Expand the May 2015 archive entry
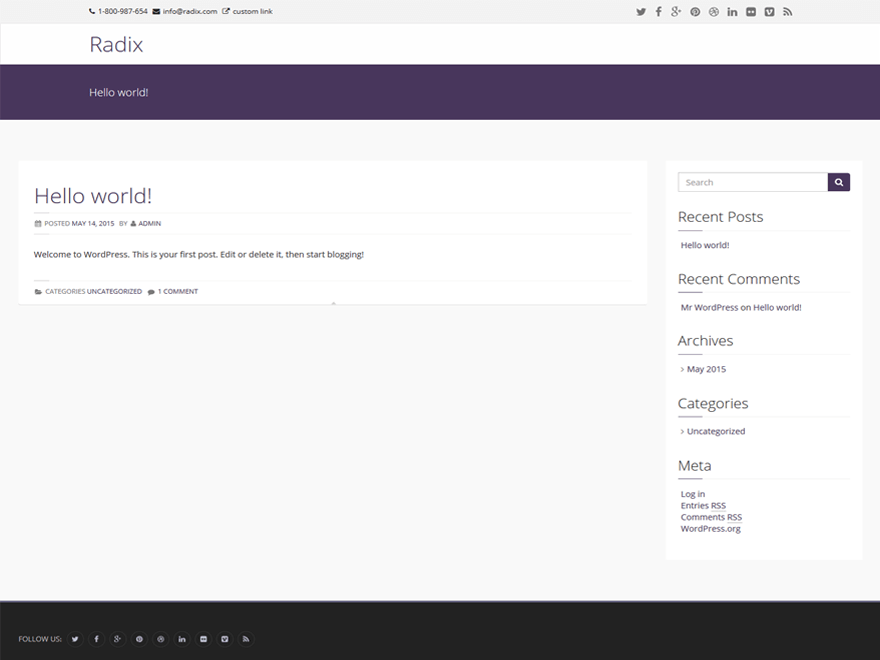Image resolution: width=880 pixels, height=660 pixels. [705, 369]
